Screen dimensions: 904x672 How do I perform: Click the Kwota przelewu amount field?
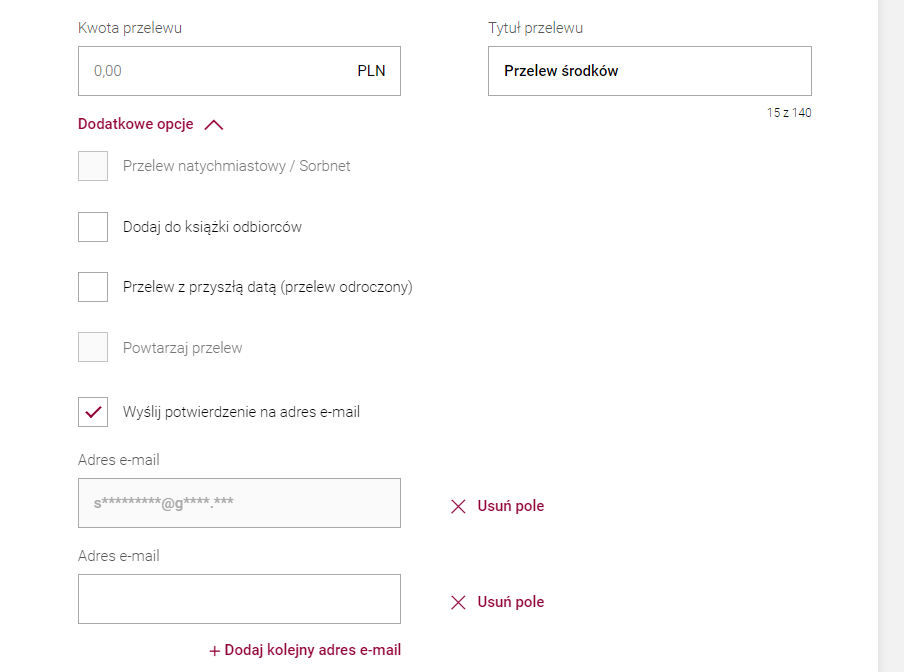point(215,71)
